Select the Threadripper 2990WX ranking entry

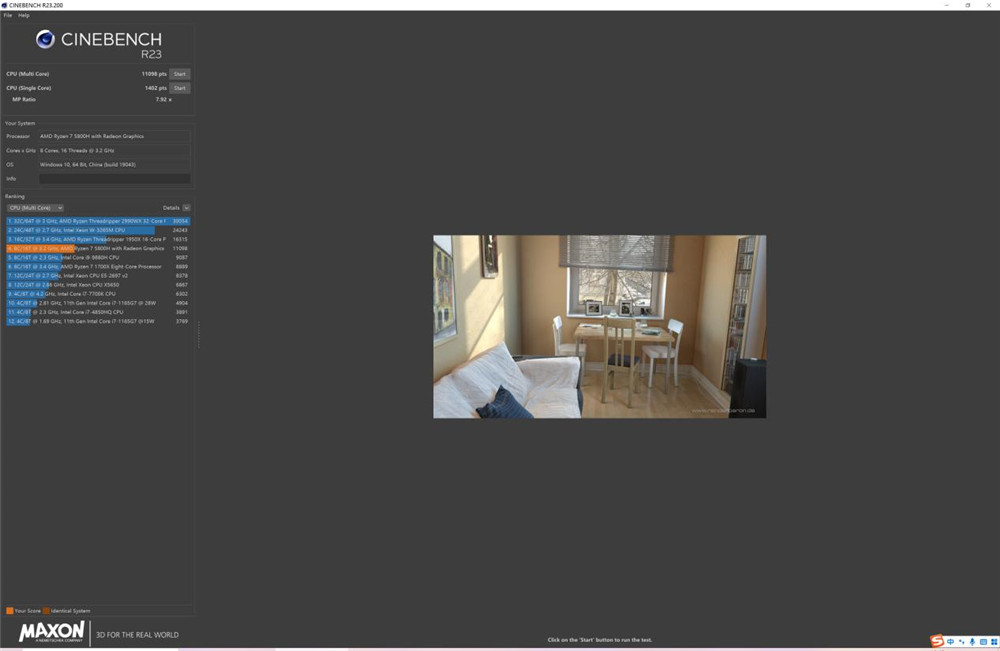point(98,221)
